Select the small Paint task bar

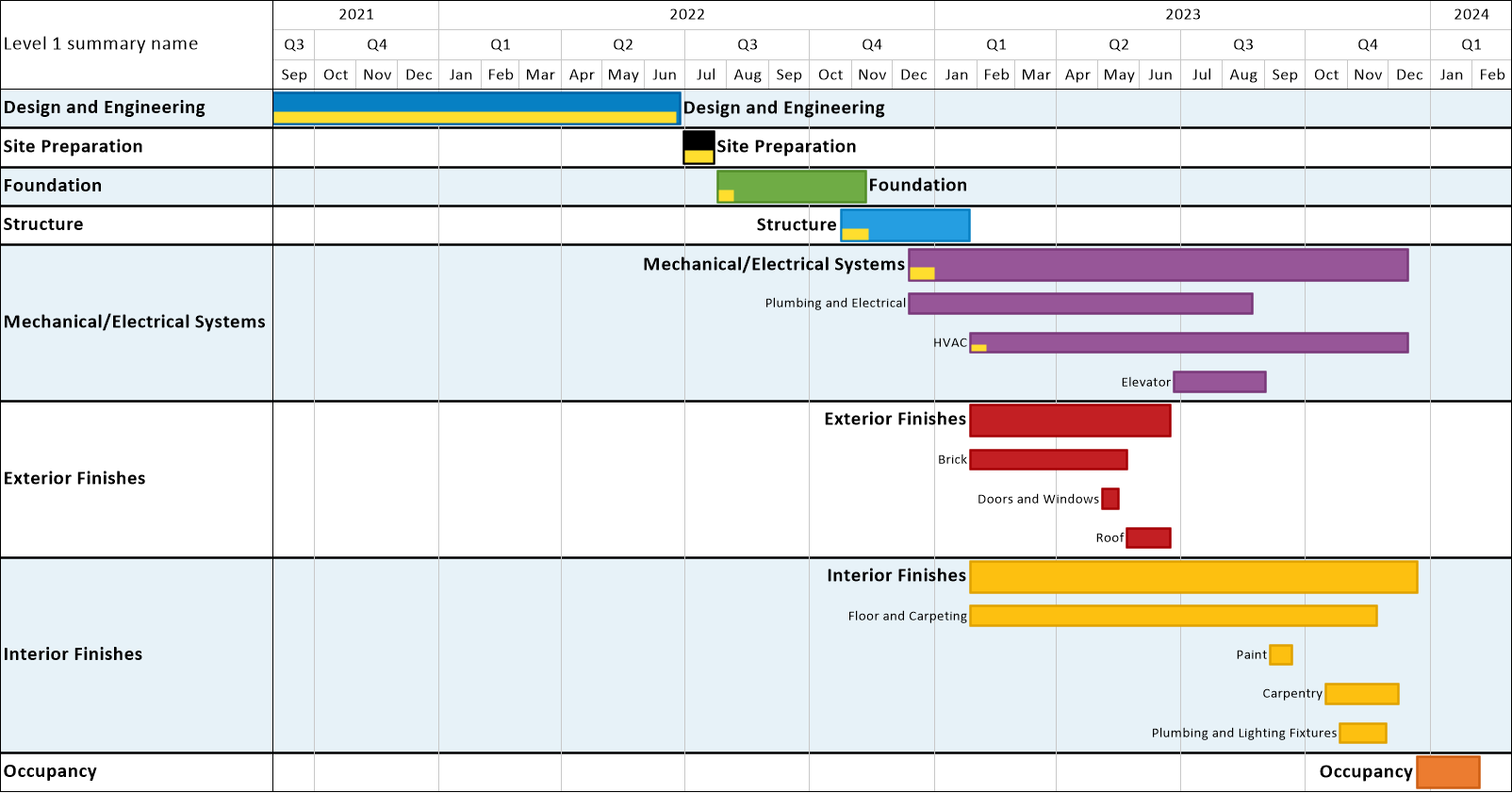click(1281, 654)
